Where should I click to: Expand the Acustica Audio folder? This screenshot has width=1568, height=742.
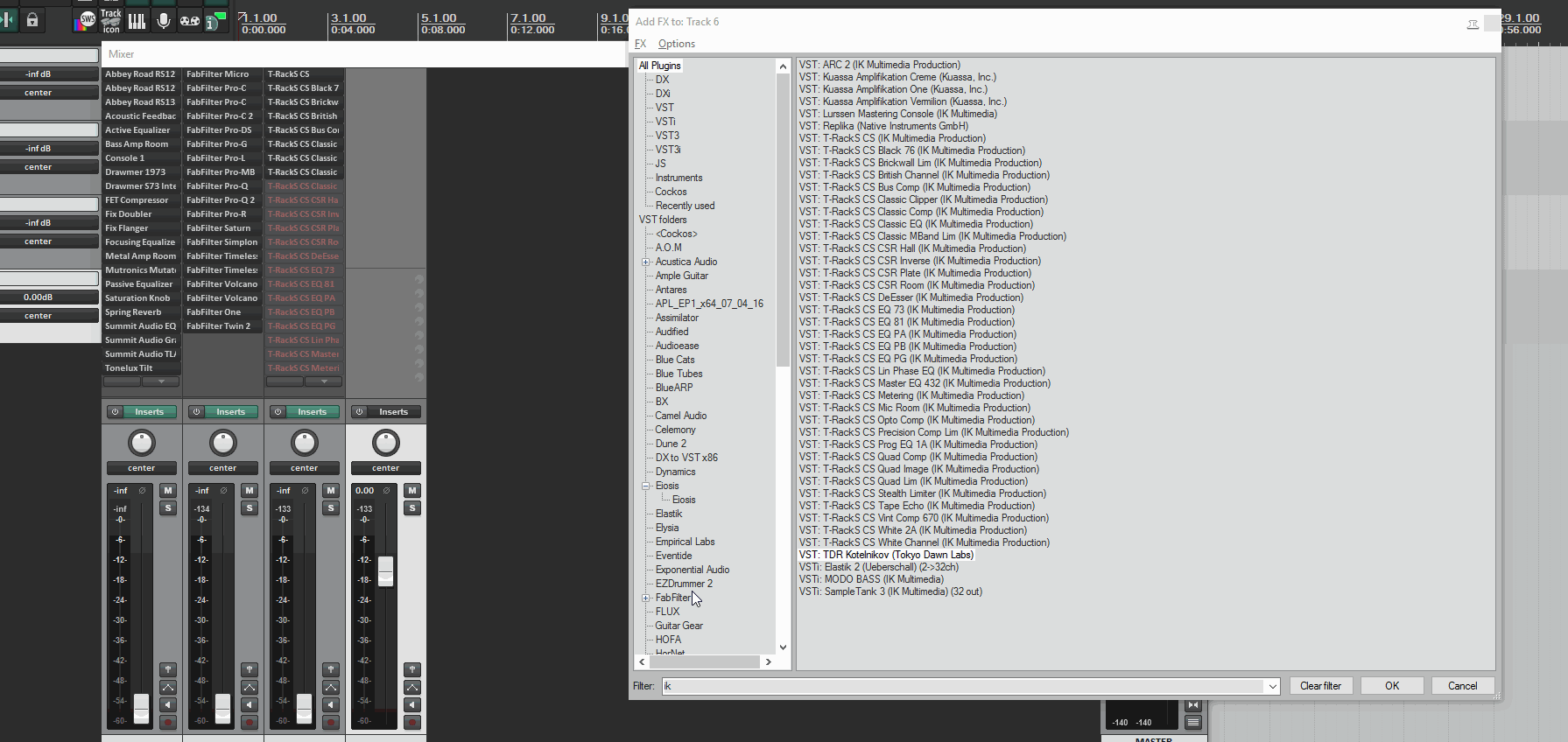click(646, 262)
